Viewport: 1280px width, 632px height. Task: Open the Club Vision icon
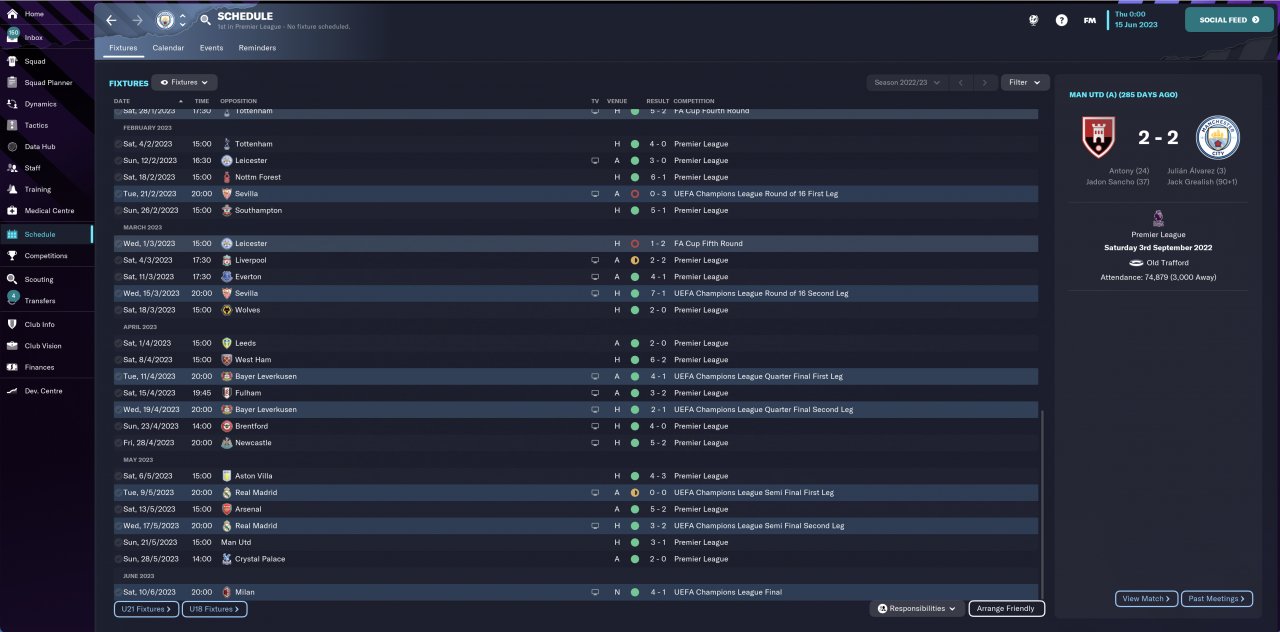(x=13, y=346)
